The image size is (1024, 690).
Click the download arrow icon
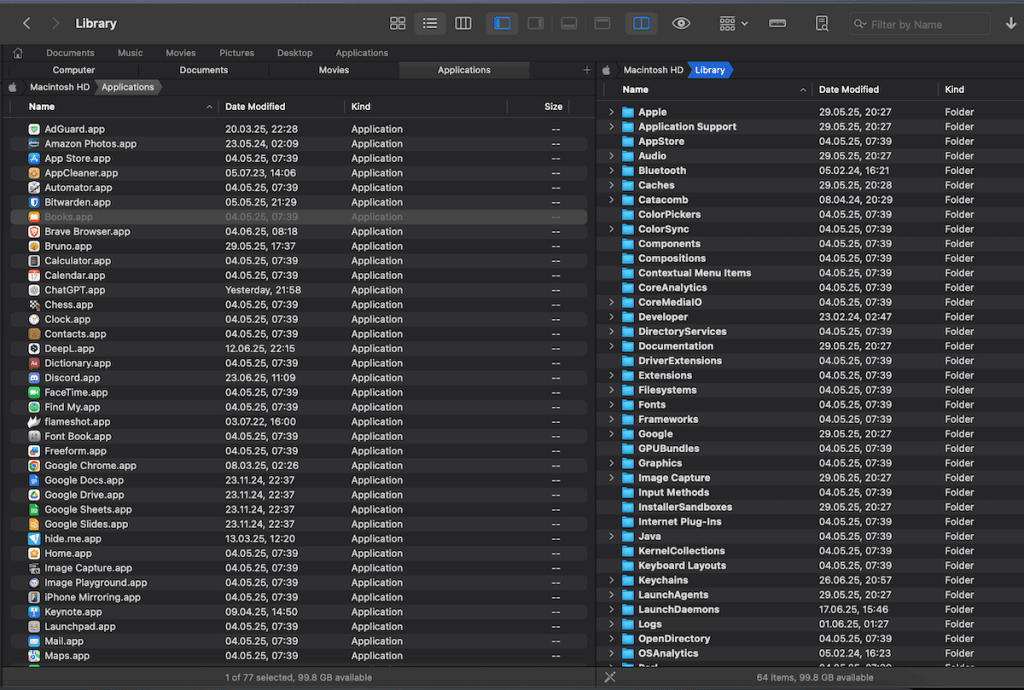[x=1010, y=24]
